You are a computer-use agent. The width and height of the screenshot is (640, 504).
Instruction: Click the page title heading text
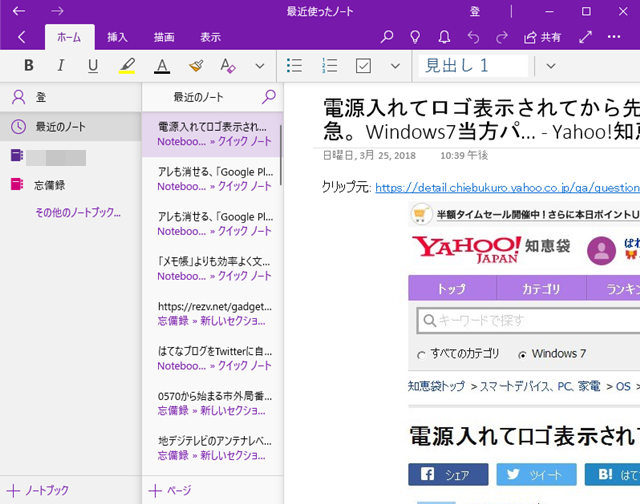[x=481, y=120]
